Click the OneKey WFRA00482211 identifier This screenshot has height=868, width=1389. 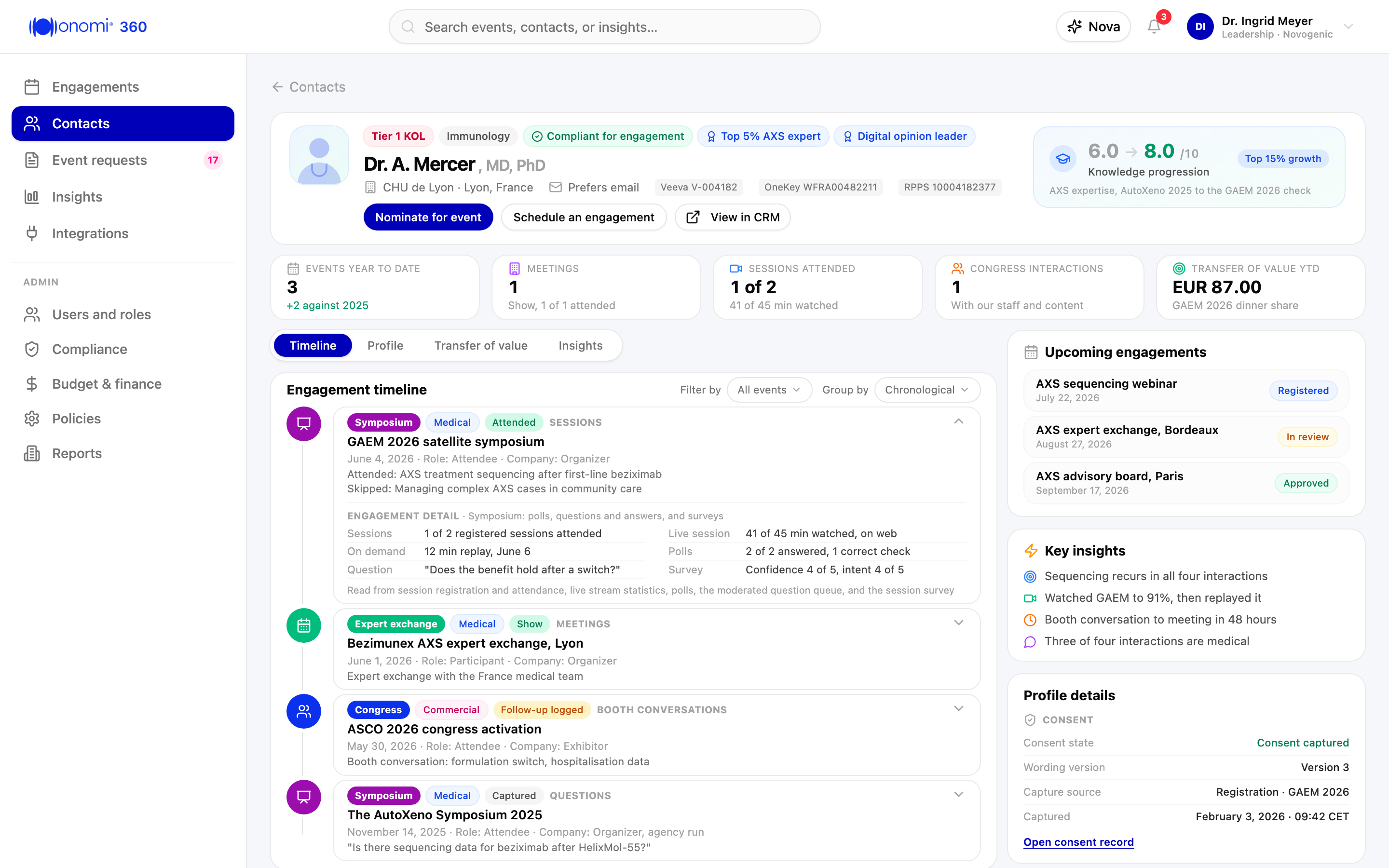click(821, 187)
